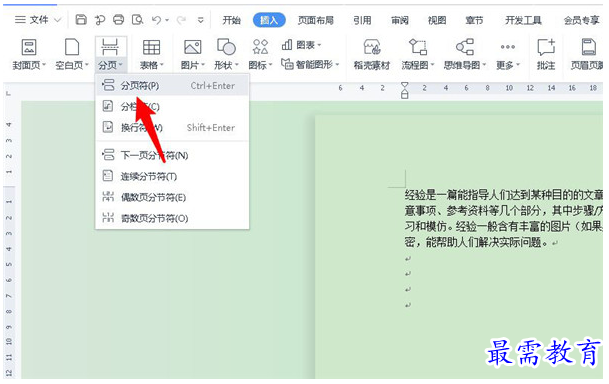This screenshot has height=384, width=609.
Task: Switch to the 页面布局 tab
Action: click(316, 20)
